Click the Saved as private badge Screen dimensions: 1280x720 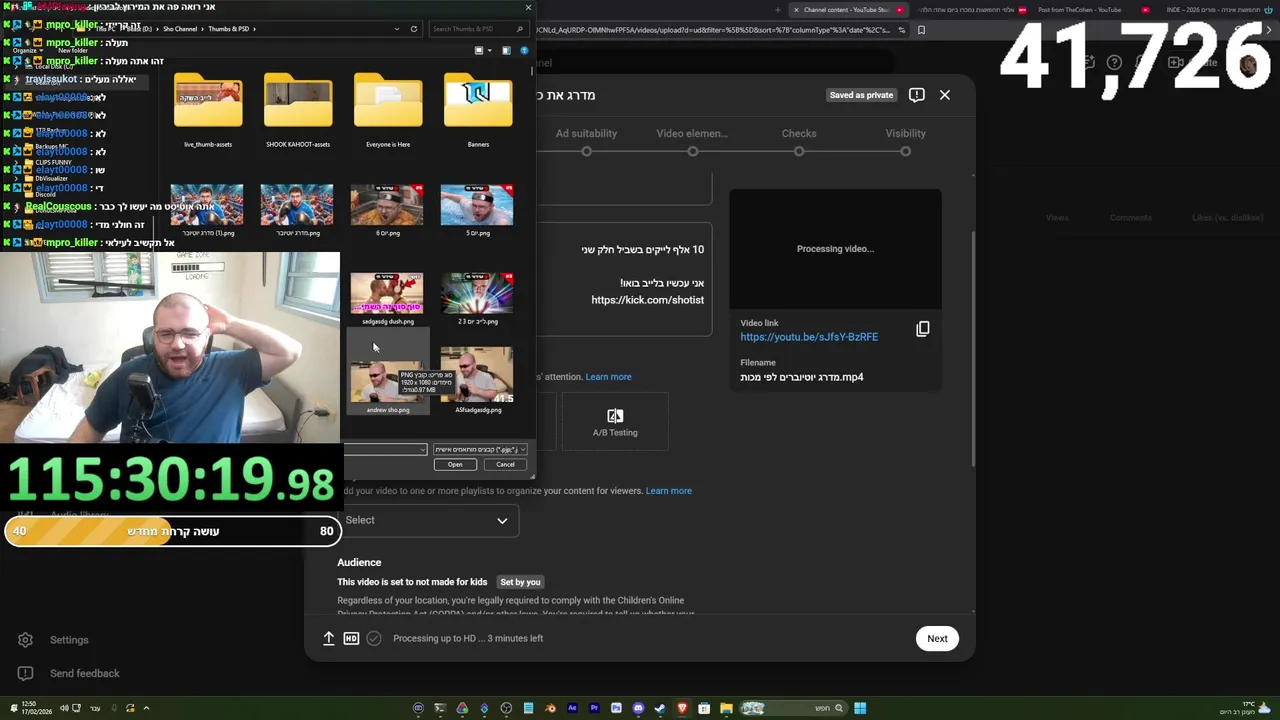(x=861, y=95)
